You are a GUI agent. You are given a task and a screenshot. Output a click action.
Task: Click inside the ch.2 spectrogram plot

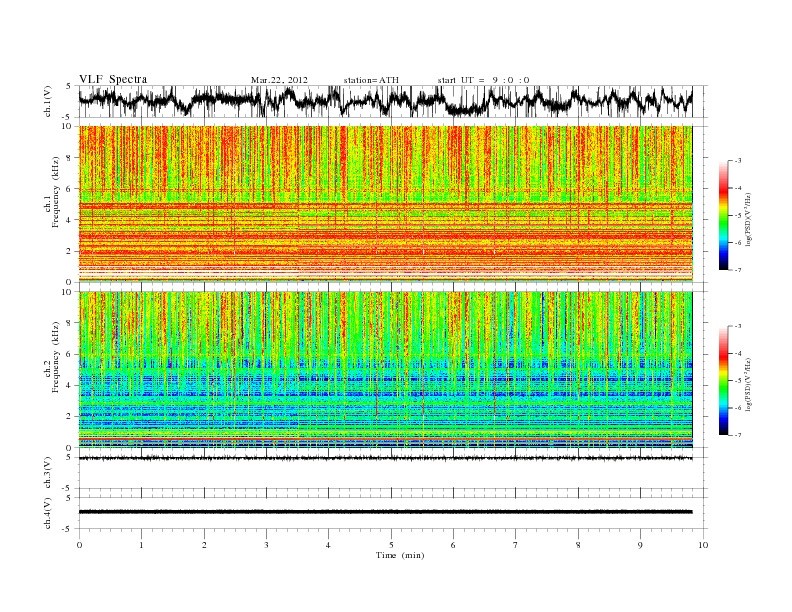[x=385, y=370]
